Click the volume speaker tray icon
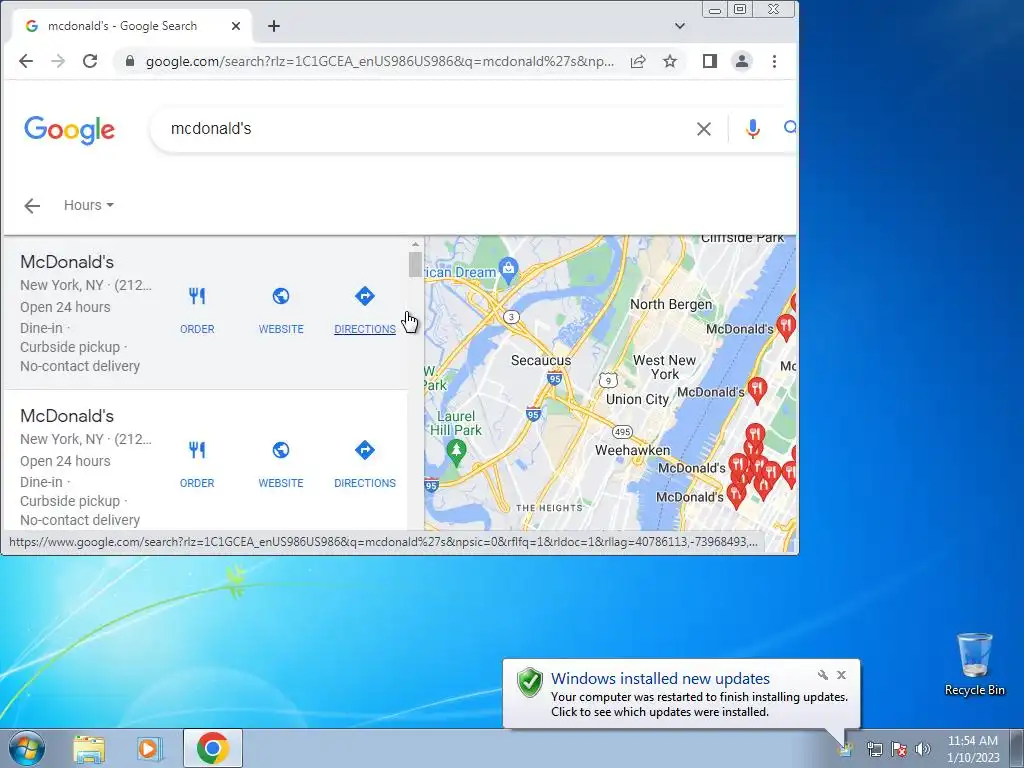 click(x=922, y=749)
